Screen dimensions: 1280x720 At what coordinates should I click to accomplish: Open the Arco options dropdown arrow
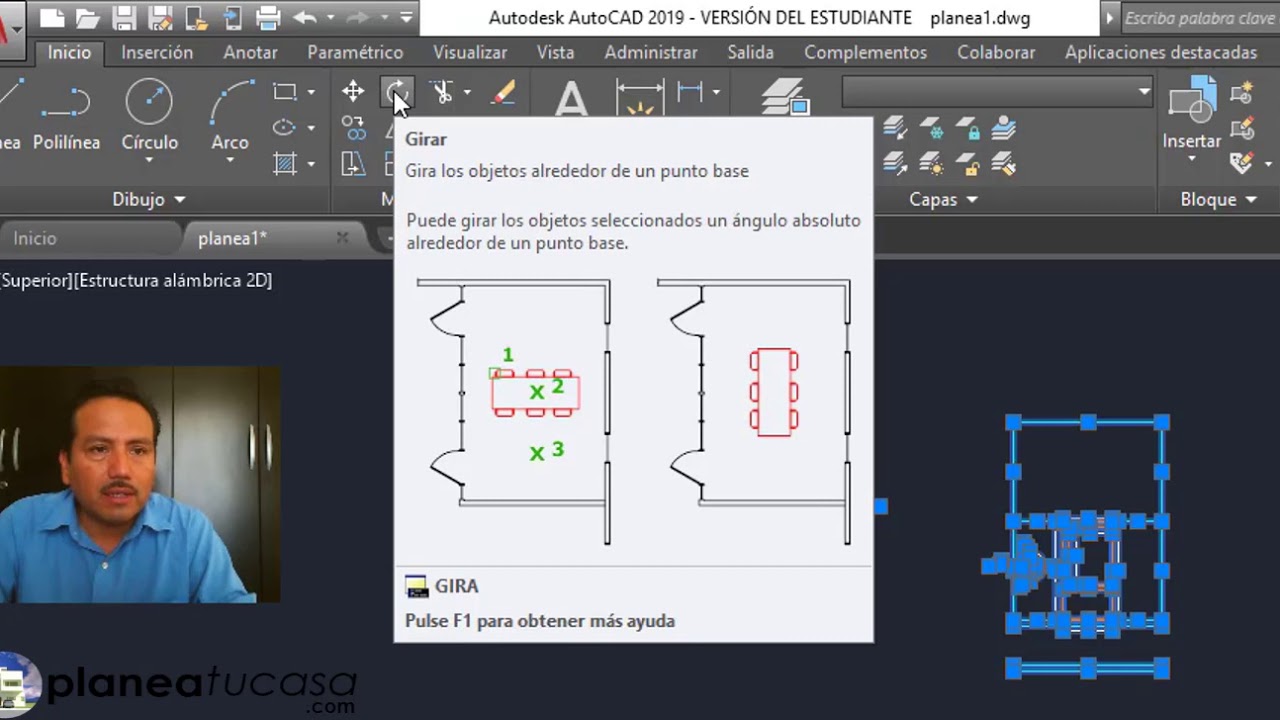point(230,161)
